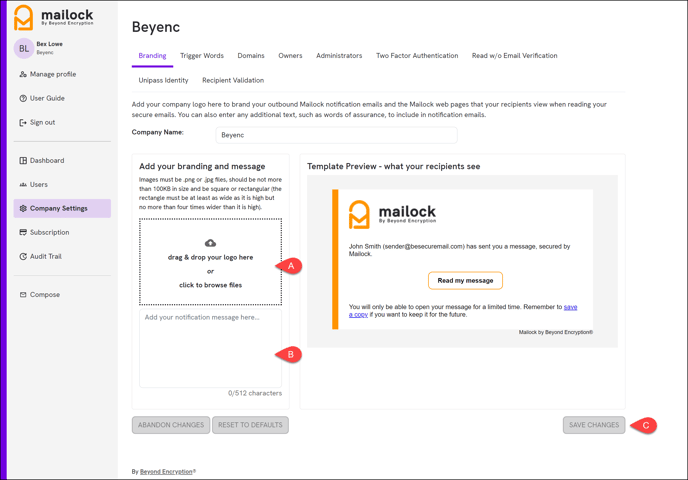Viewport: 688px width, 480px height.
Task: Click the Subscription card icon
Action: pyautogui.click(x=23, y=233)
